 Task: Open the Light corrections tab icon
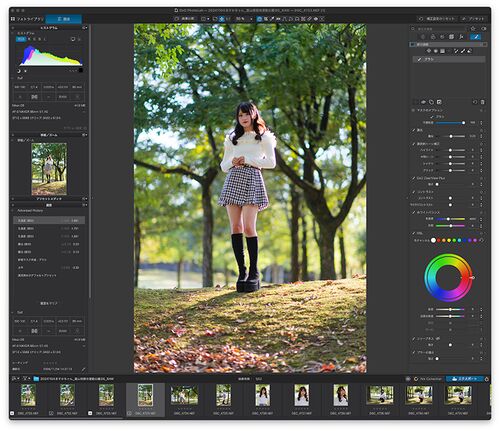coord(423,37)
